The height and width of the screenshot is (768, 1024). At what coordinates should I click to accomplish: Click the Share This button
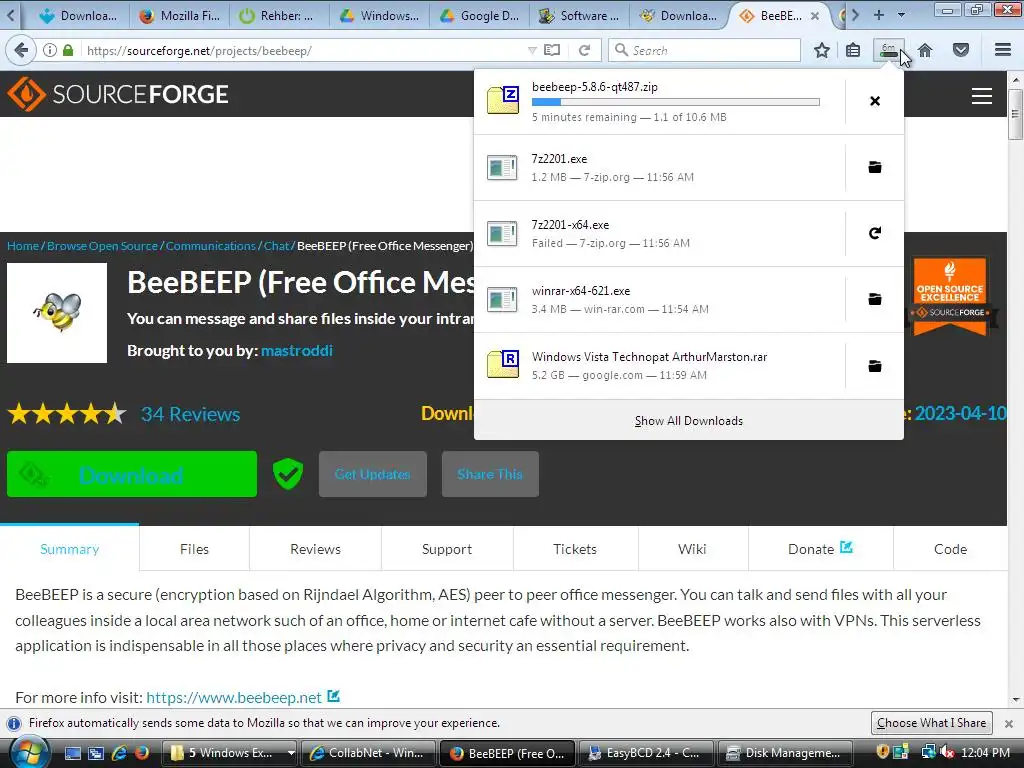490,474
